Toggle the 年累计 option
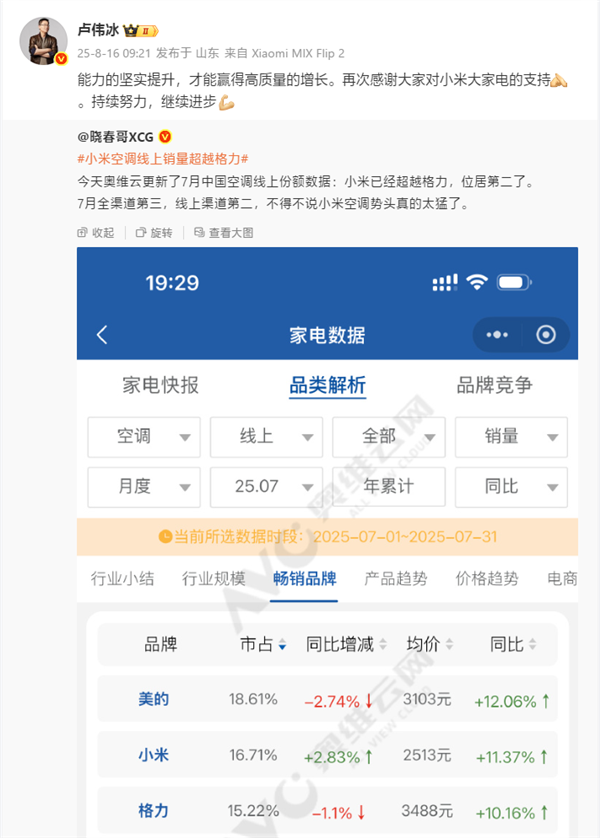The image size is (600, 838). point(389,487)
